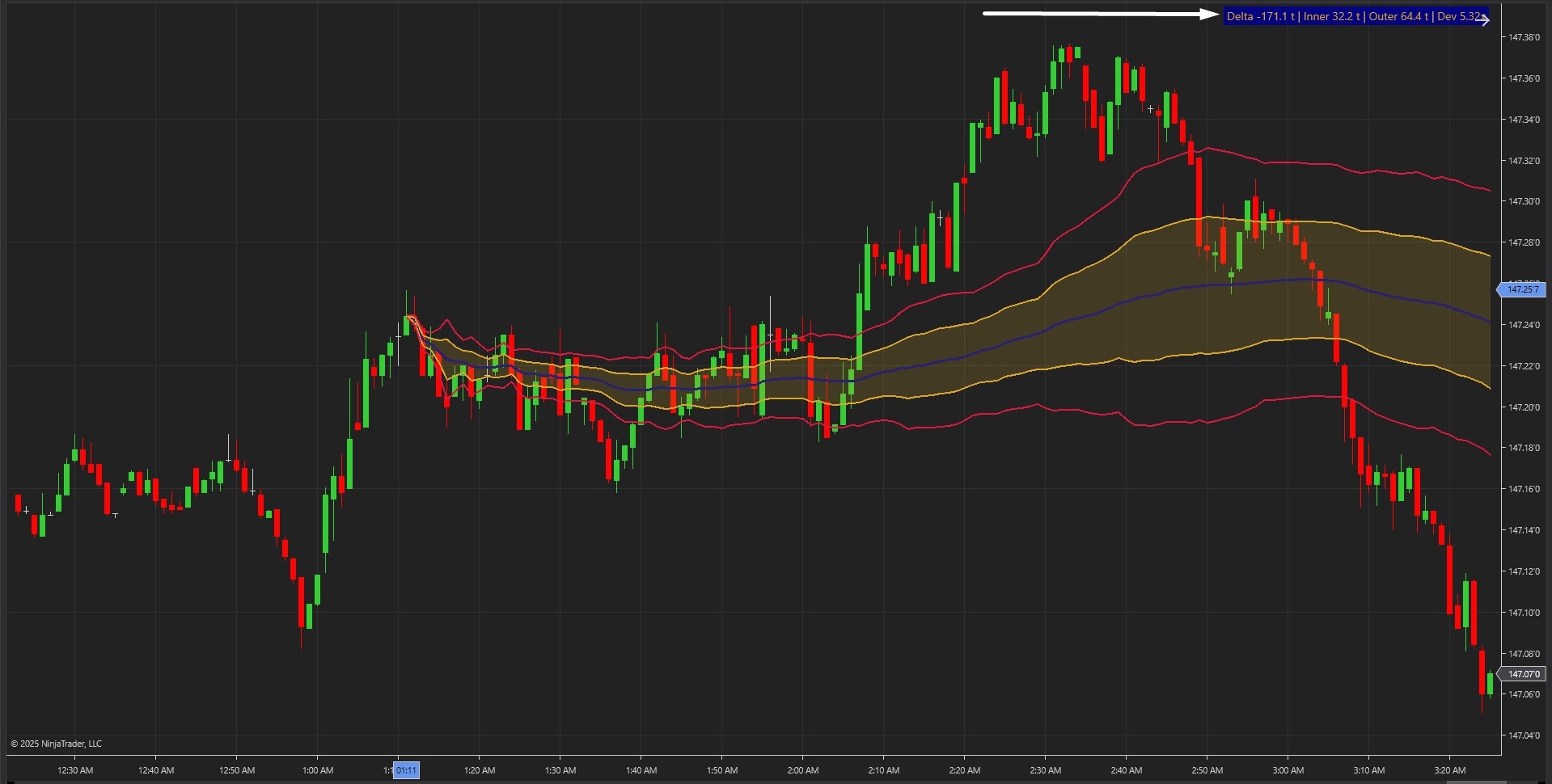Viewport: 1552px width, 784px height.
Task: Select the 147.07'0 last price label
Action: tap(1524, 673)
